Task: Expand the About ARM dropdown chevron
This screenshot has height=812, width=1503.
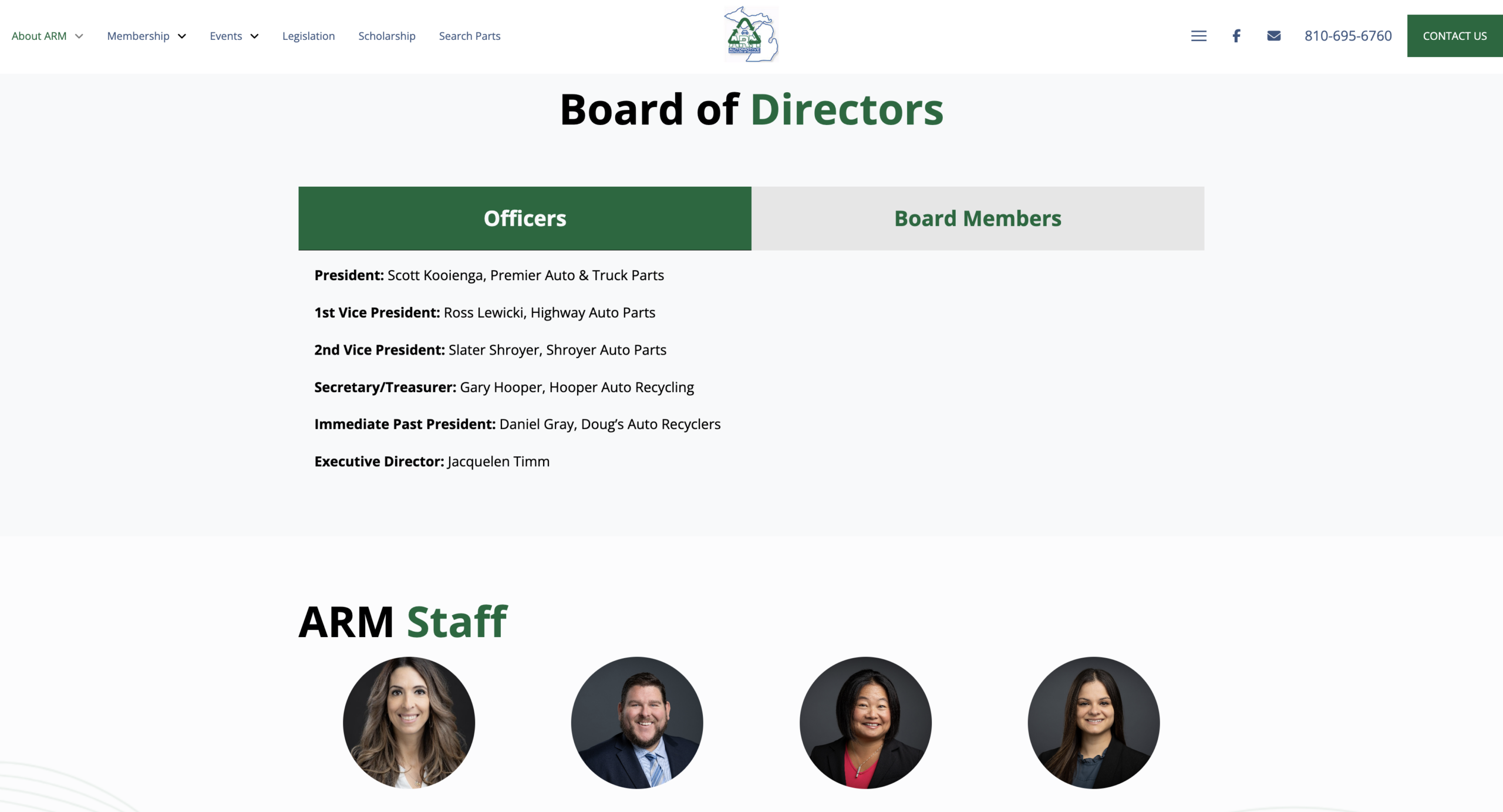Action: (x=79, y=36)
